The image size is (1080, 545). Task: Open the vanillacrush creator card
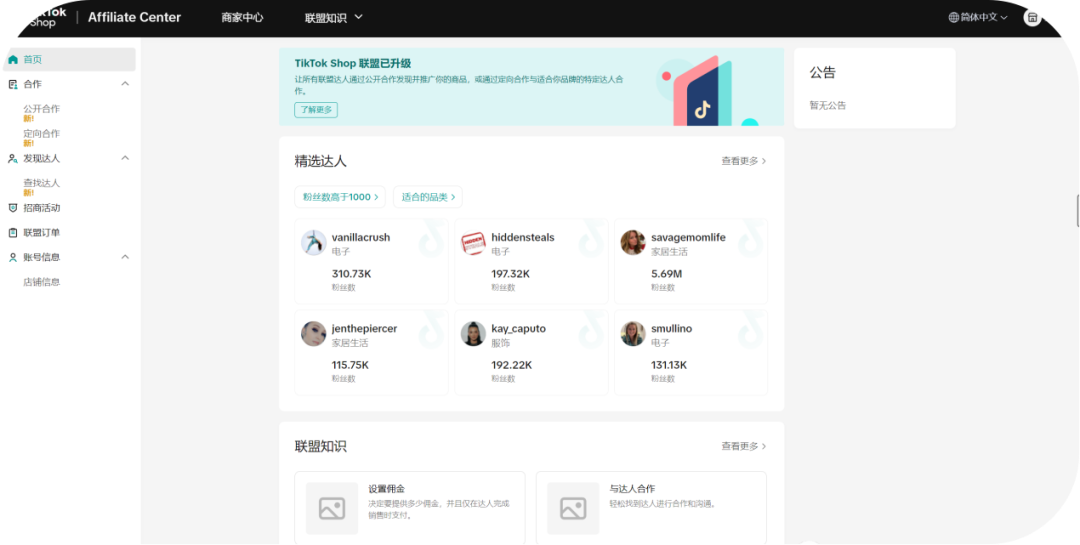pyautogui.click(x=371, y=261)
